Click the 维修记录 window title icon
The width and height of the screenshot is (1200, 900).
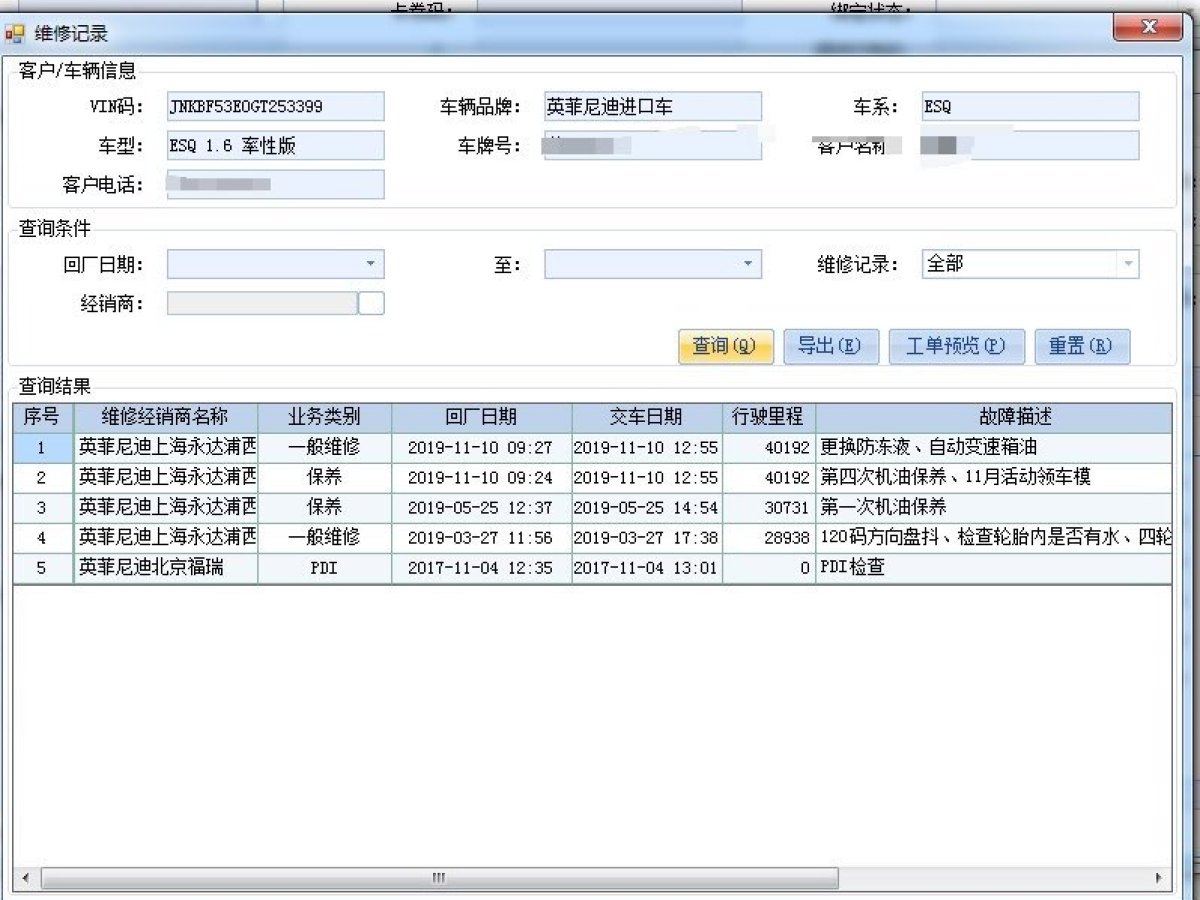click(15, 34)
